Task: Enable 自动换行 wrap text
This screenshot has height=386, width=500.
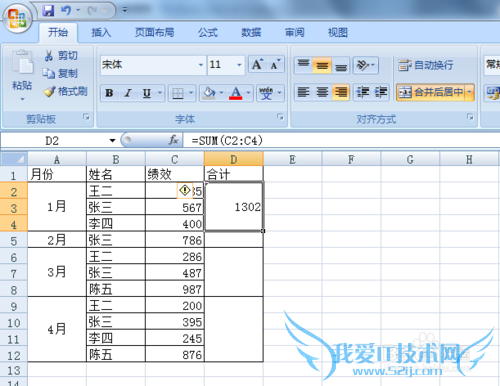Action: 426,65
